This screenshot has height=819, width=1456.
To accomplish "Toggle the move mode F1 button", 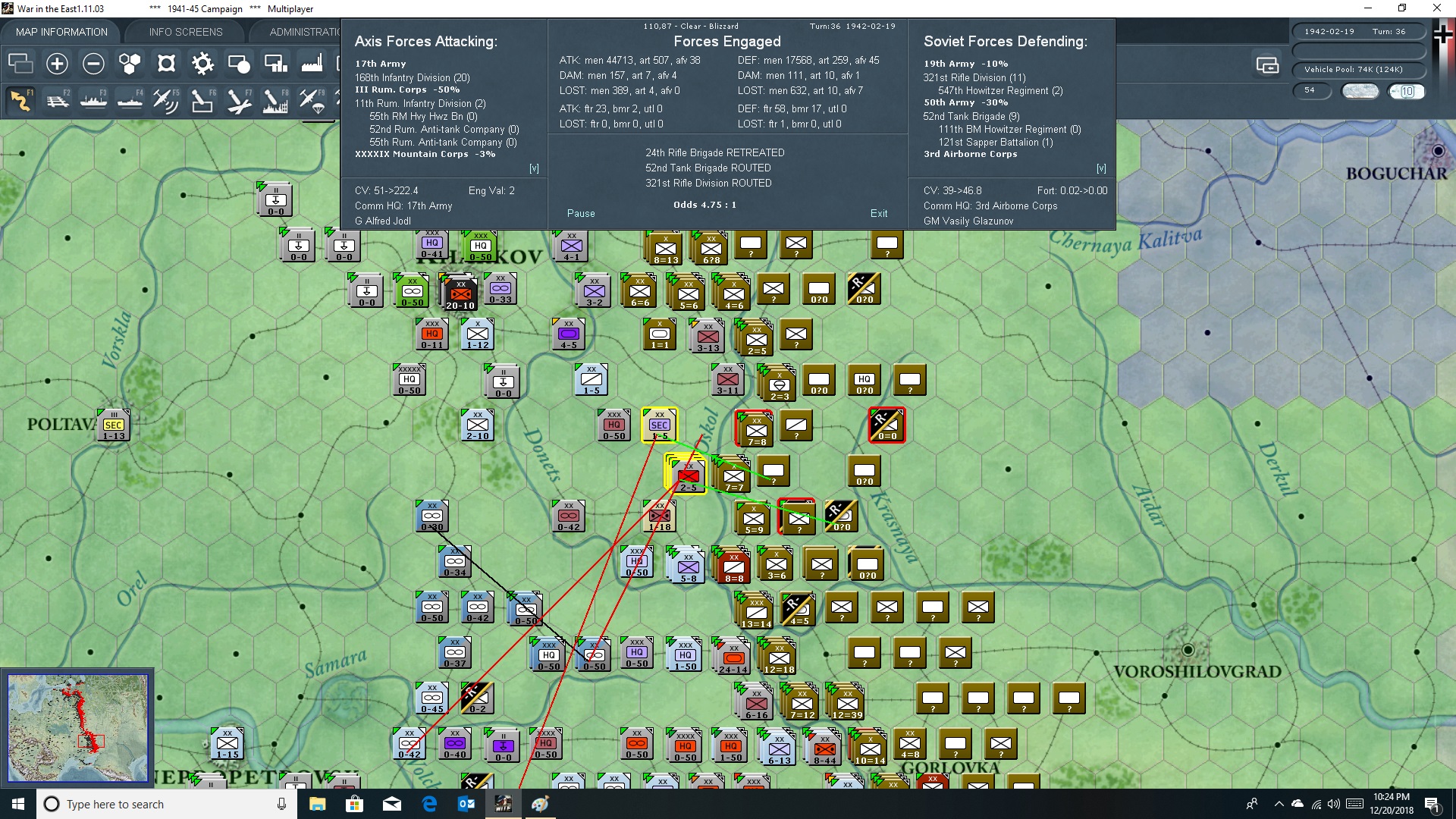I will tap(20, 101).
